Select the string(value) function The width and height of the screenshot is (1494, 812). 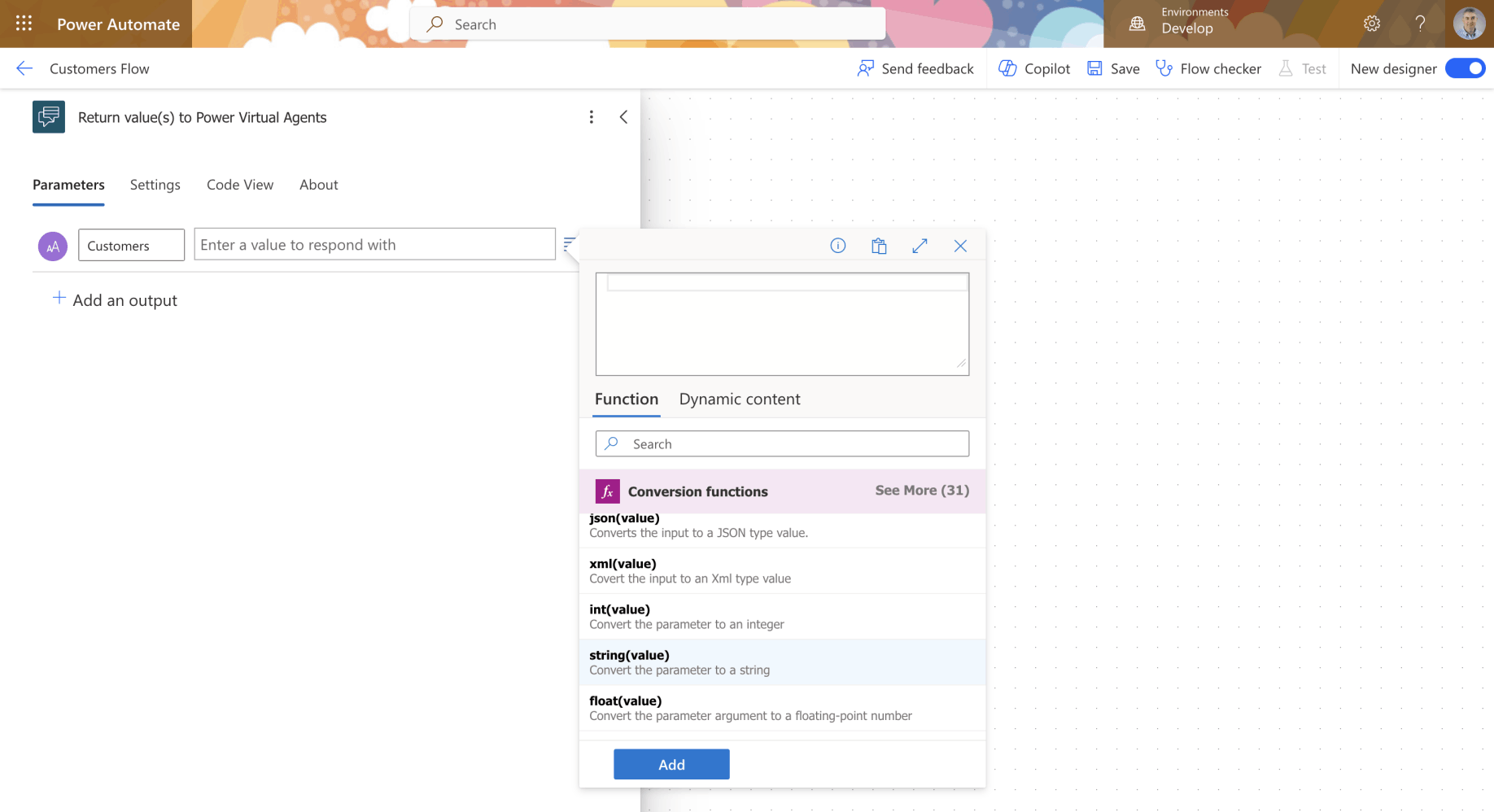pos(782,662)
